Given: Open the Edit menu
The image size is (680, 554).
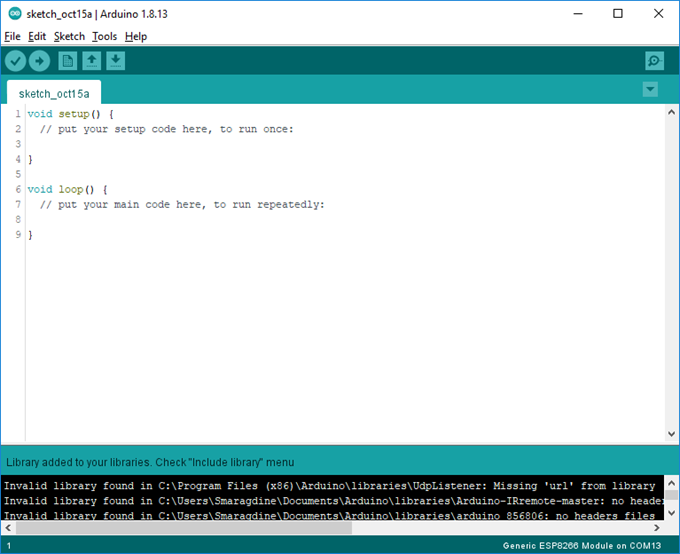Looking at the screenshot, I should 37,36.
